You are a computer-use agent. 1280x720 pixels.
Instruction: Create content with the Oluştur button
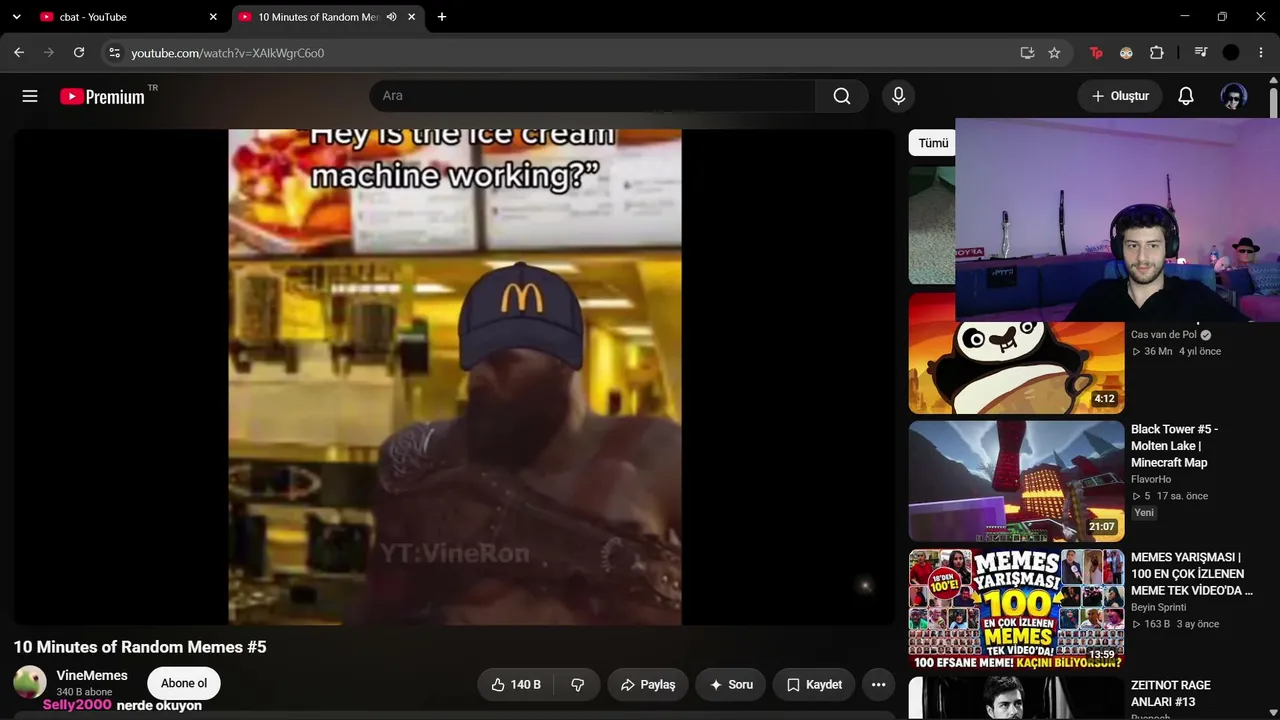pos(1120,96)
